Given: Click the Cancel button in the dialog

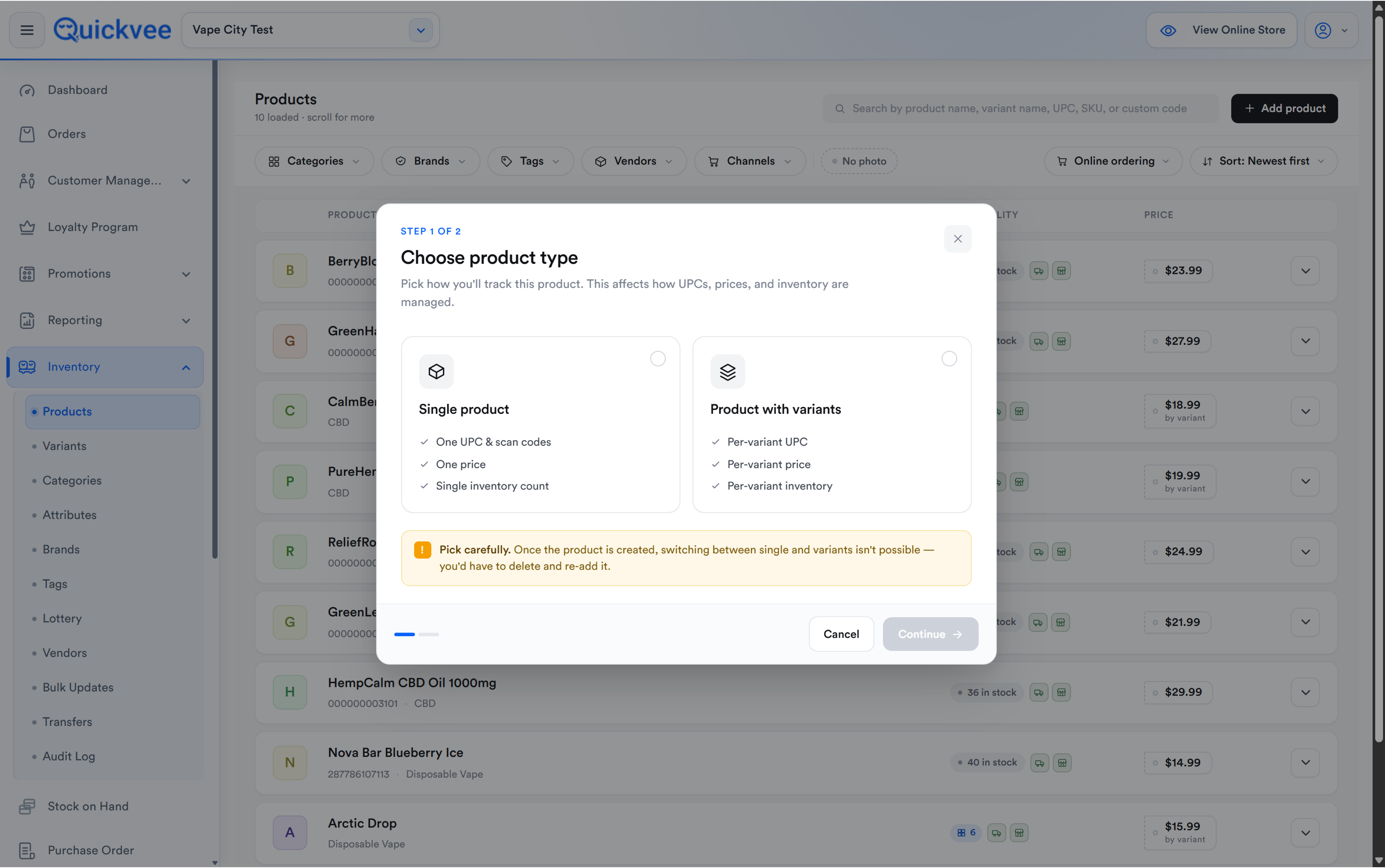Looking at the screenshot, I should point(841,634).
